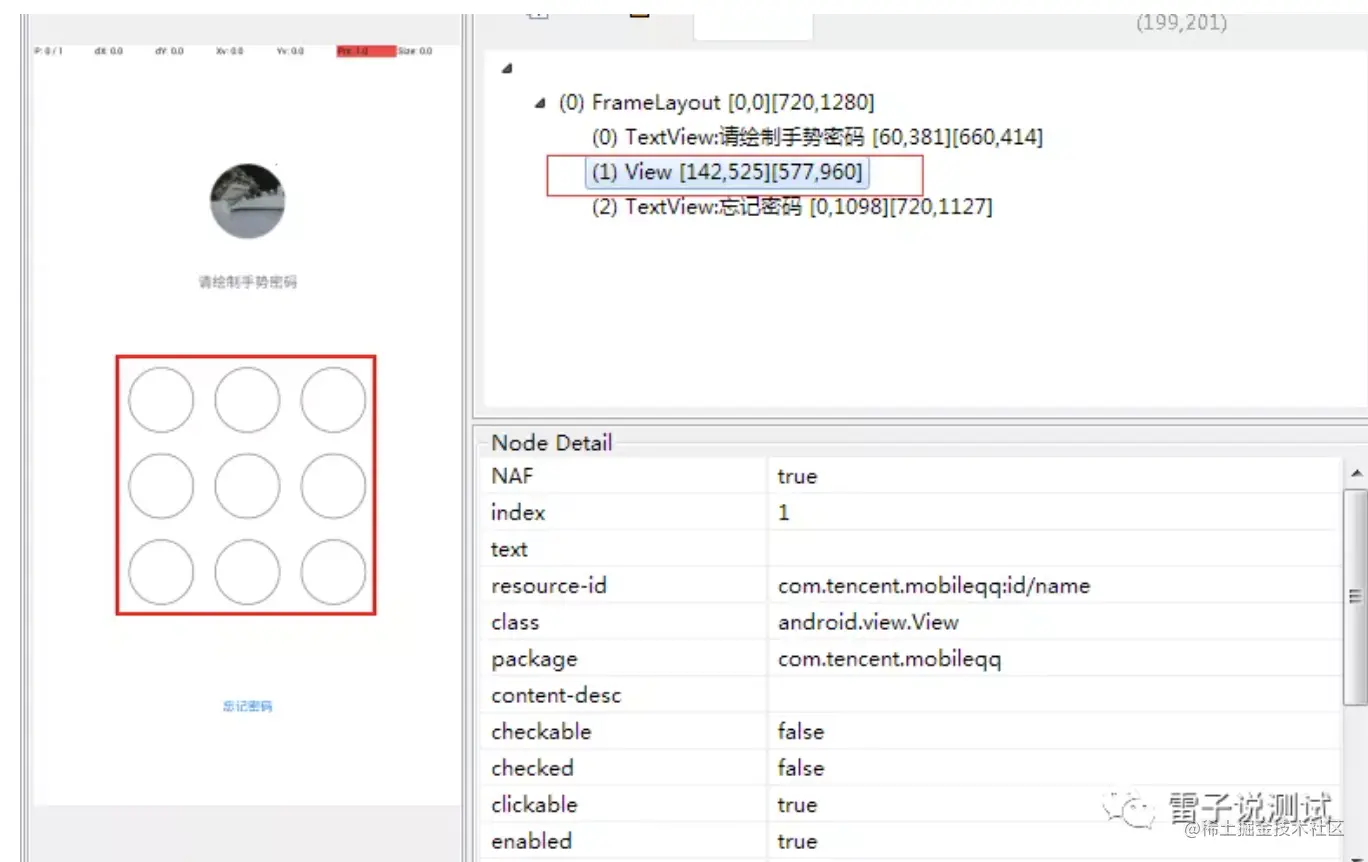The width and height of the screenshot is (1368, 862).
Task: Click the checked property name cell
Action: pos(624,768)
